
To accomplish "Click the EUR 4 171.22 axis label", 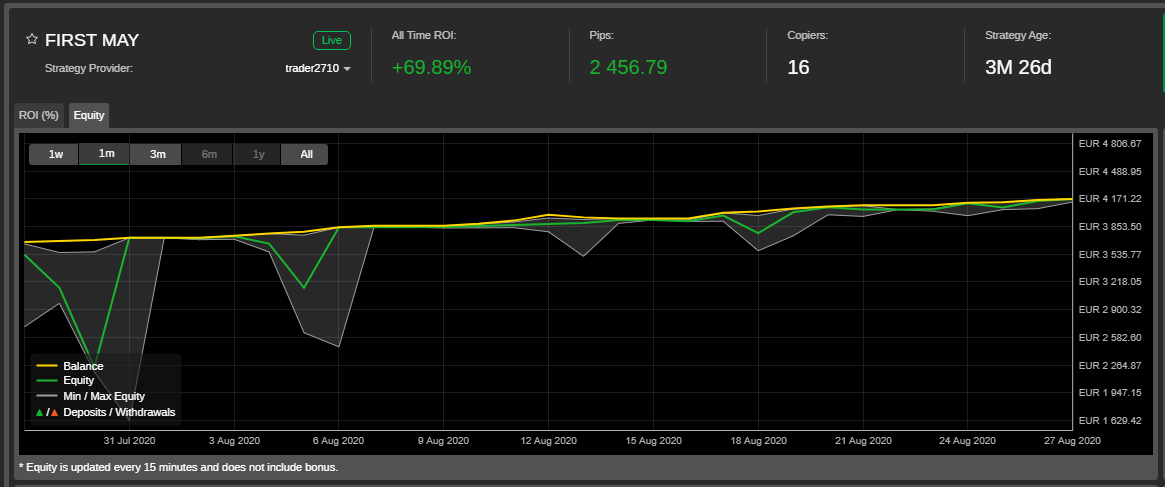I will point(1110,199).
